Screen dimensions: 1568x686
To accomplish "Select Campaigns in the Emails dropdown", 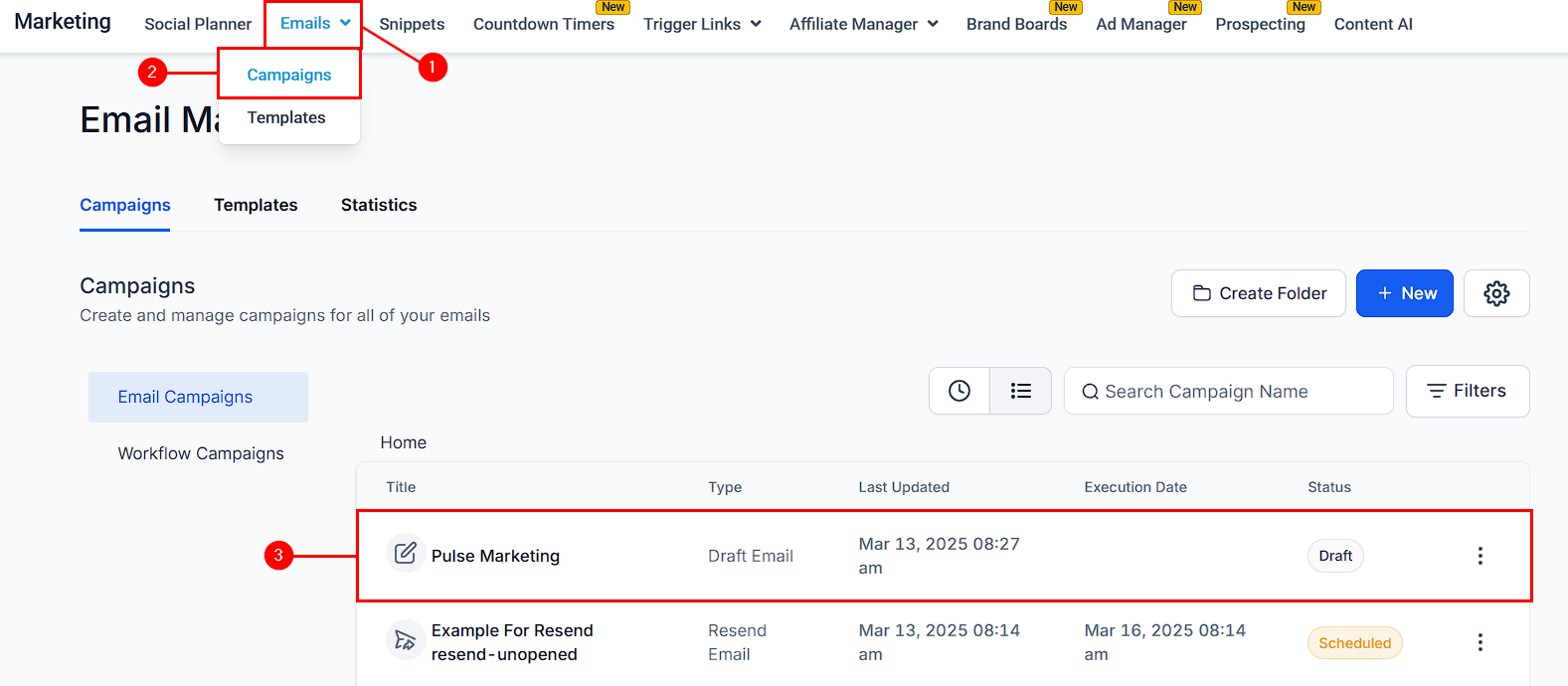I will coord(289,75).
